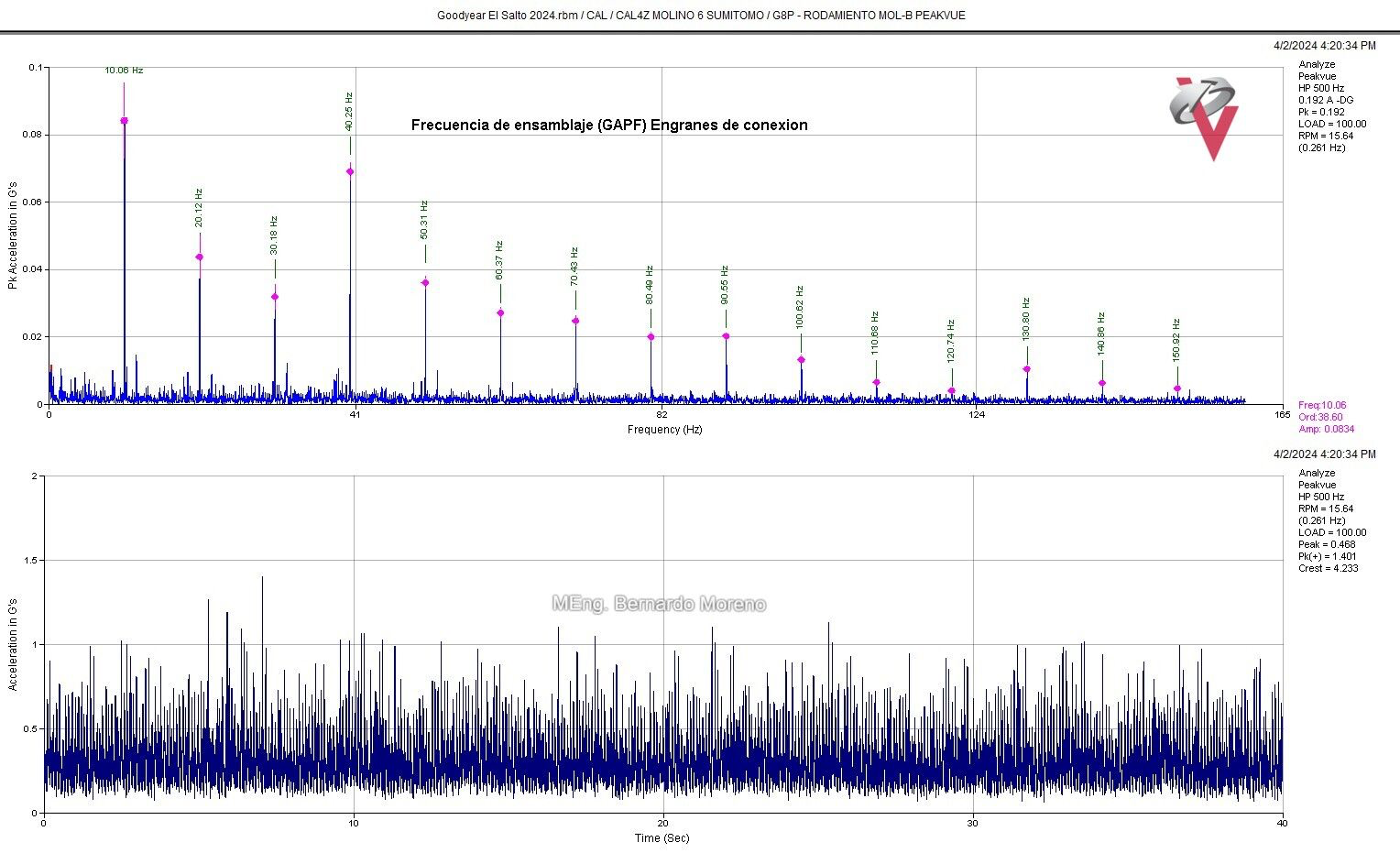Click the 'Pk(+) = 1.401' waveform value
The height and width of the screenshot is (864, 1400).
tap(1328, 556)
